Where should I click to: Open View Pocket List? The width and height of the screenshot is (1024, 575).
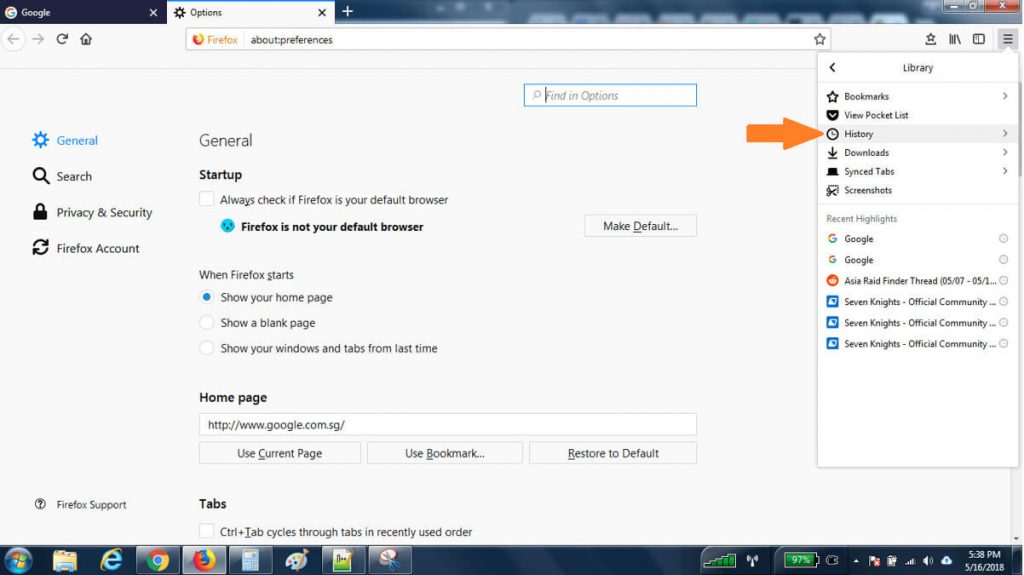coord(918,115)
